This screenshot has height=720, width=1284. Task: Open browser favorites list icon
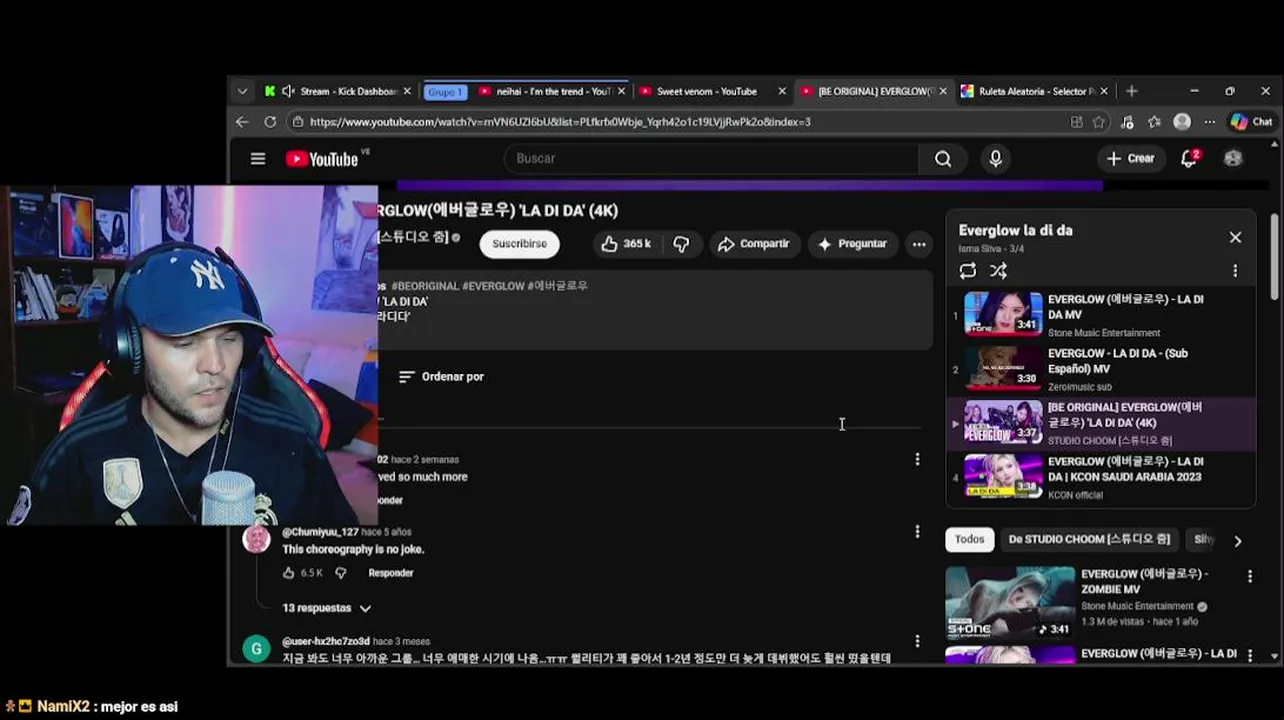click(x=1154, y=122)
